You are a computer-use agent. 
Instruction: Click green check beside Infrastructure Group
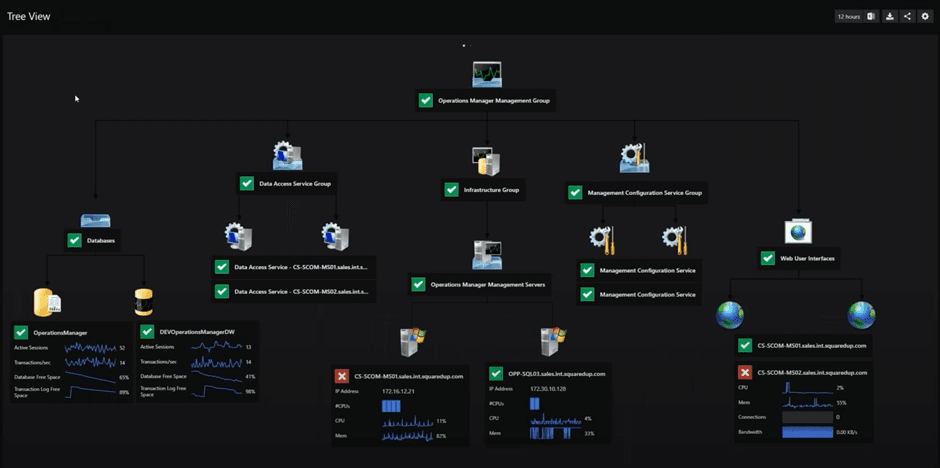coord(451,190)
